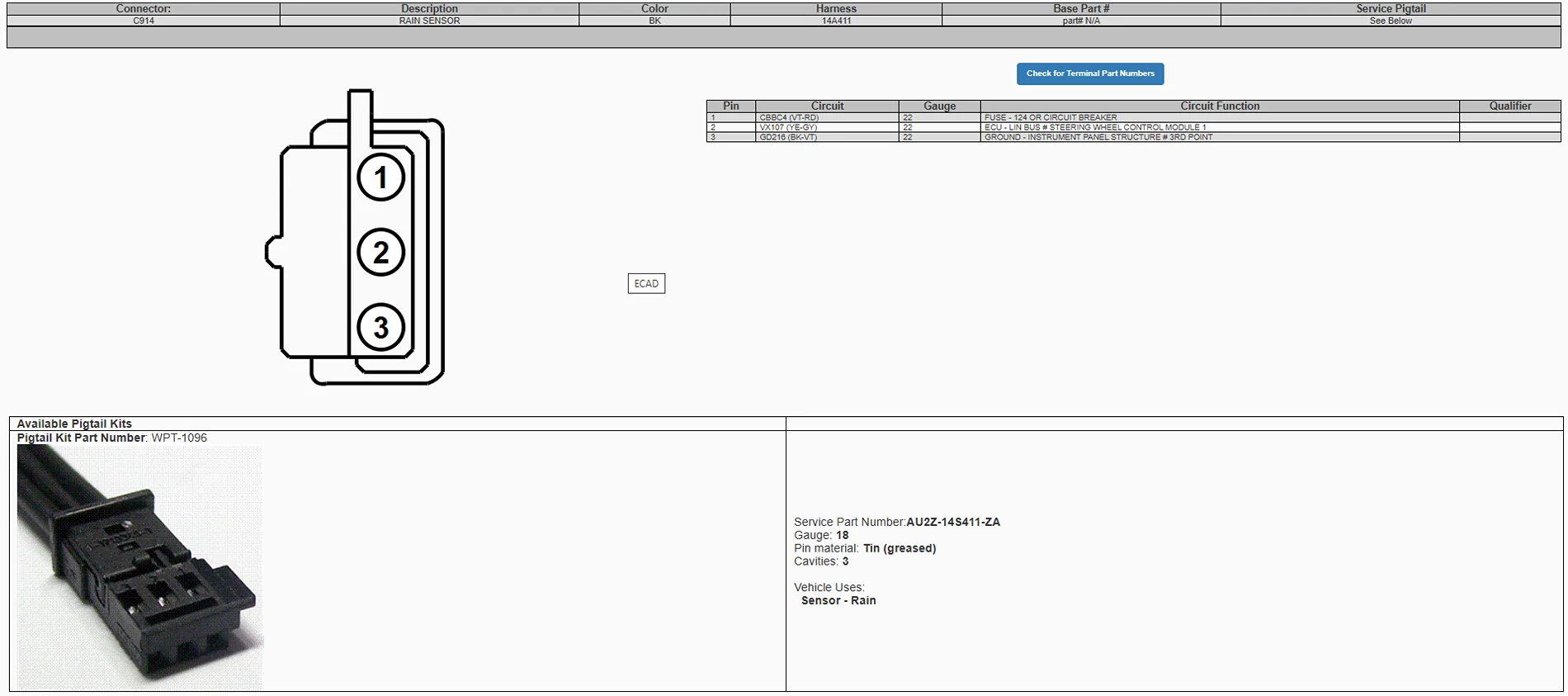Click the Circuit Function column header

tap(1219, 106)
